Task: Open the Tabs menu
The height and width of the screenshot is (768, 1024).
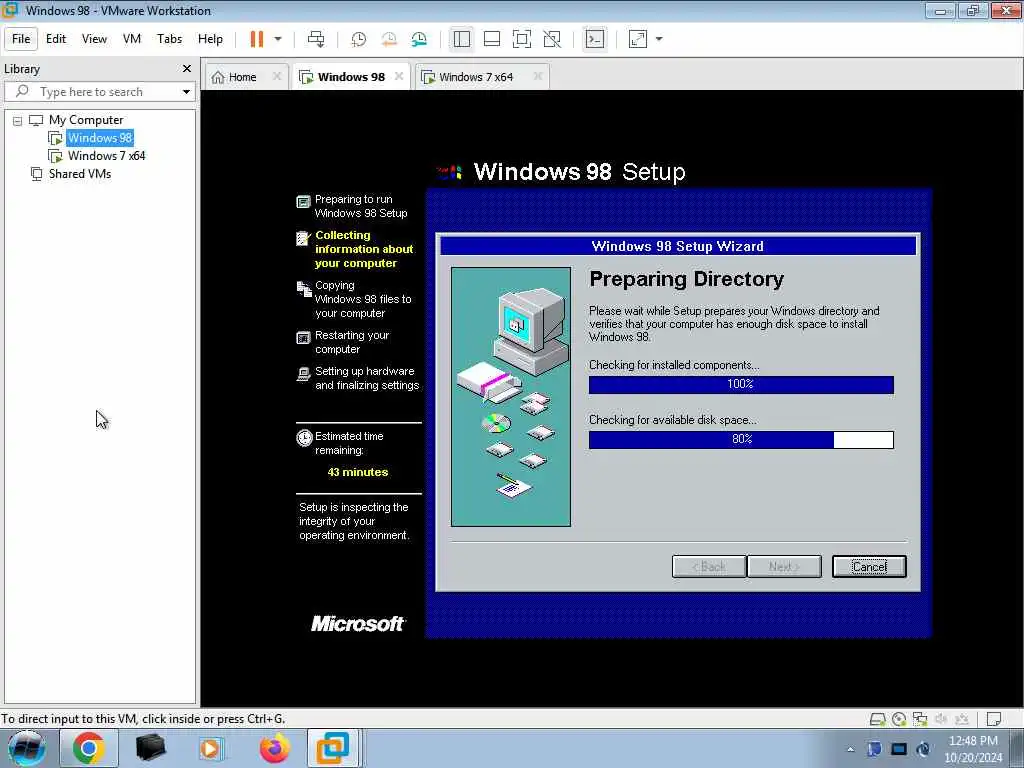Action: pyautogui.click(x=169, y=39)
